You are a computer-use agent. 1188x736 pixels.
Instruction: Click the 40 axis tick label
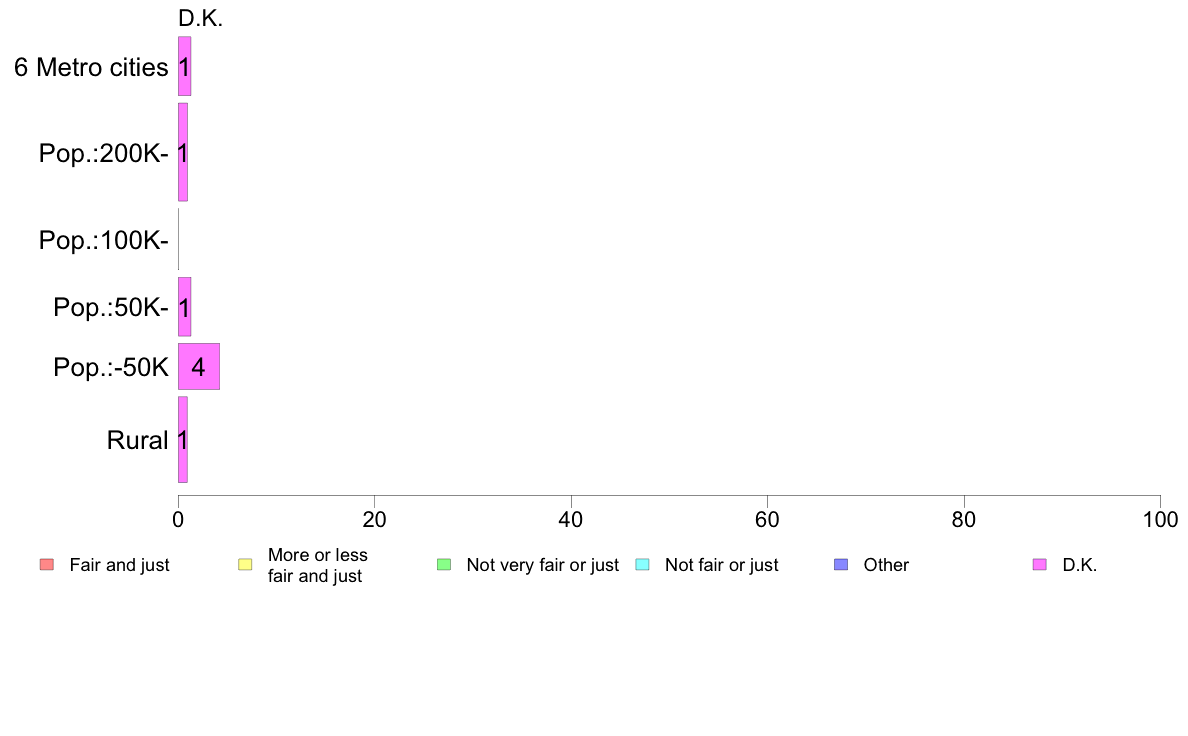pos(571,519)
